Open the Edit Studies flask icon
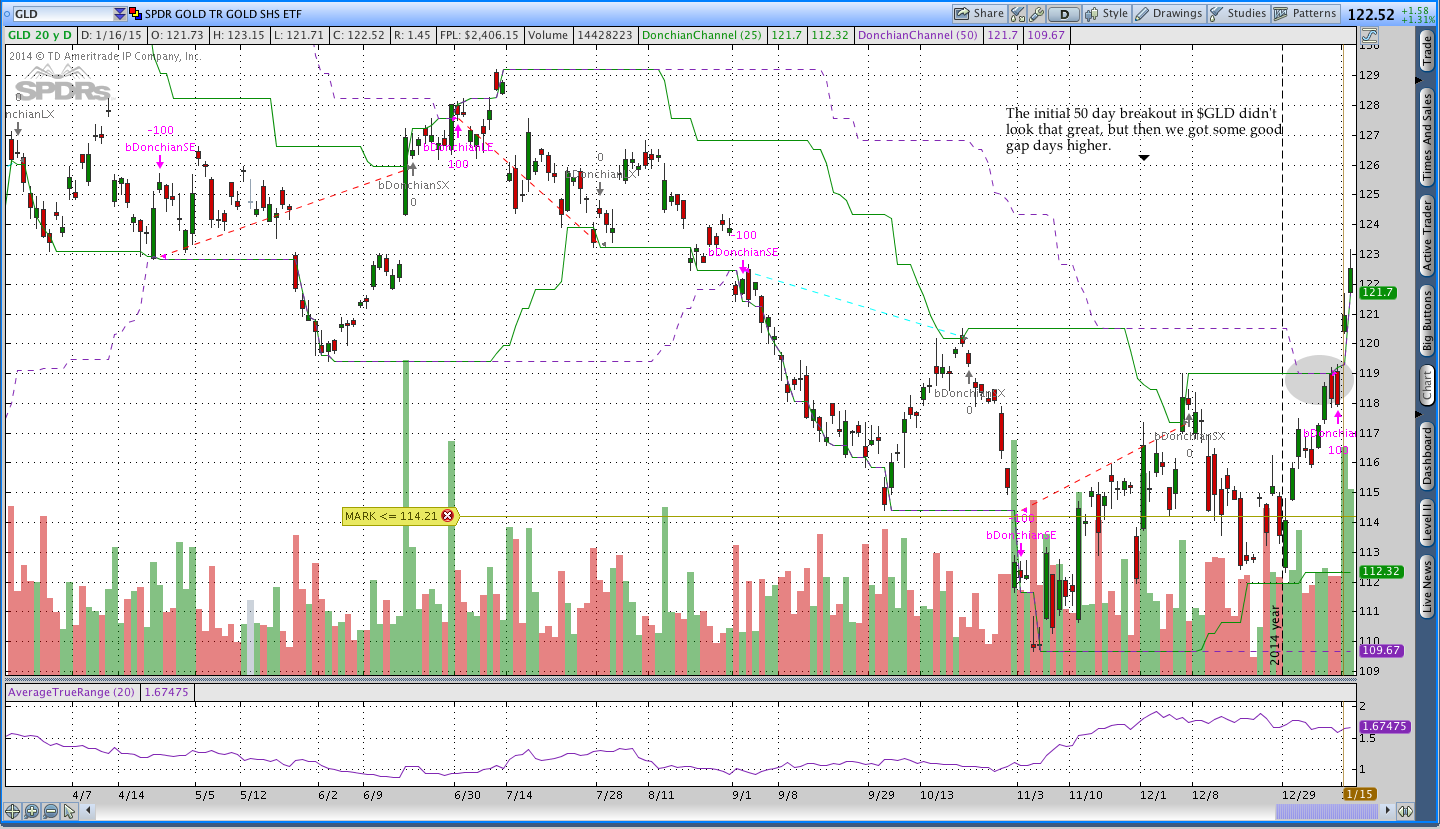This screenshot has height=829, width=1440. [x=1019, y=14]
